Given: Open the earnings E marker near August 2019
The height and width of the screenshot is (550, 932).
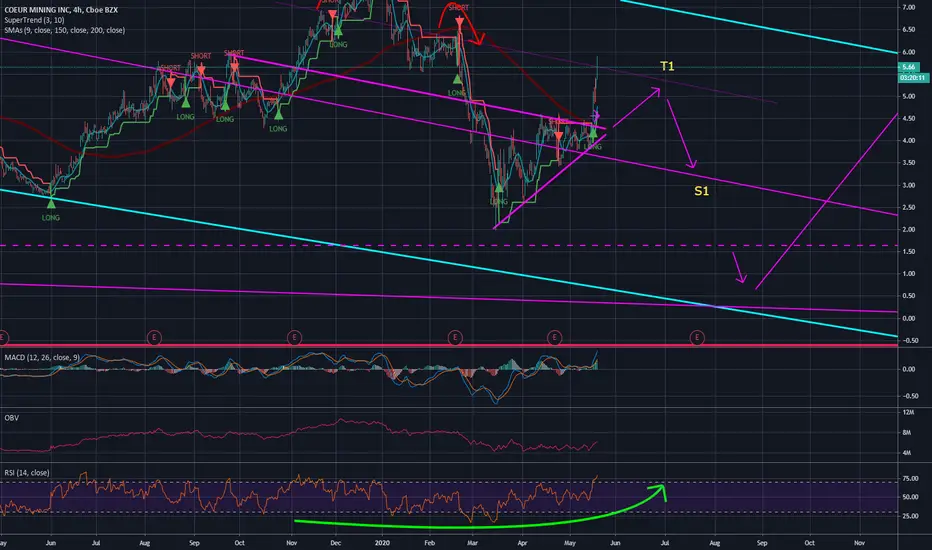Looking at the screenshot, I should (x=154, y=338).
